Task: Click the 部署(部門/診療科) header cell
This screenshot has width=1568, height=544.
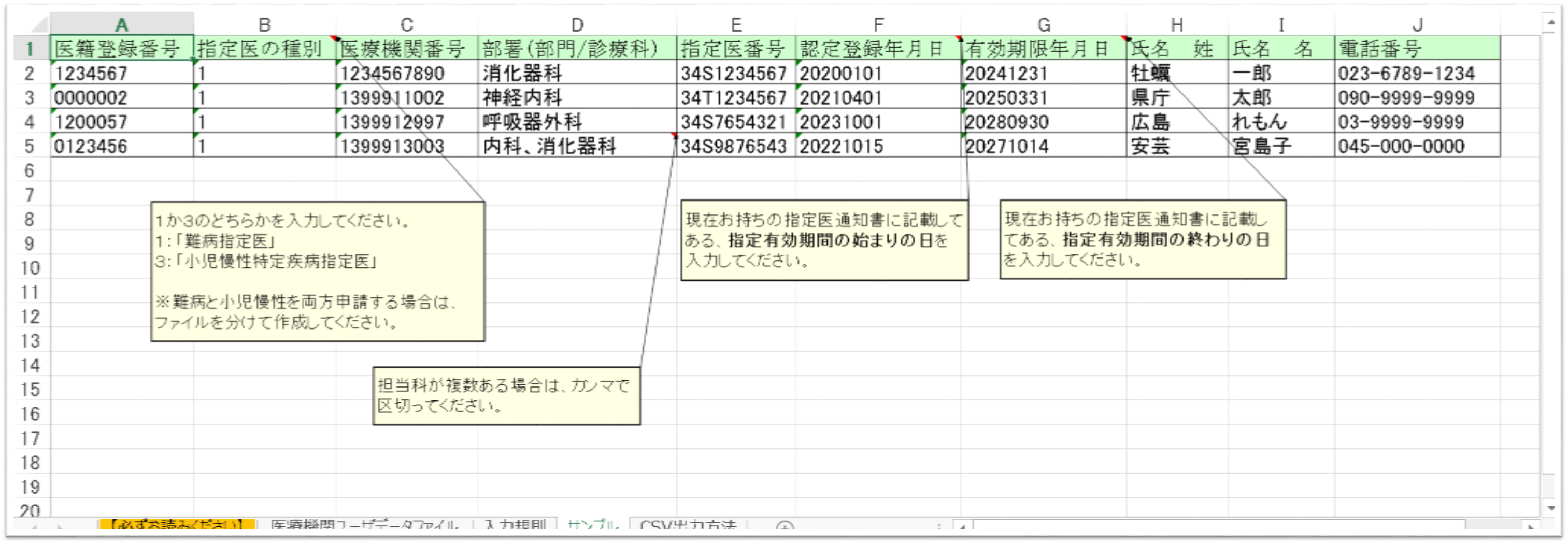Action: [x=577, y=48]
